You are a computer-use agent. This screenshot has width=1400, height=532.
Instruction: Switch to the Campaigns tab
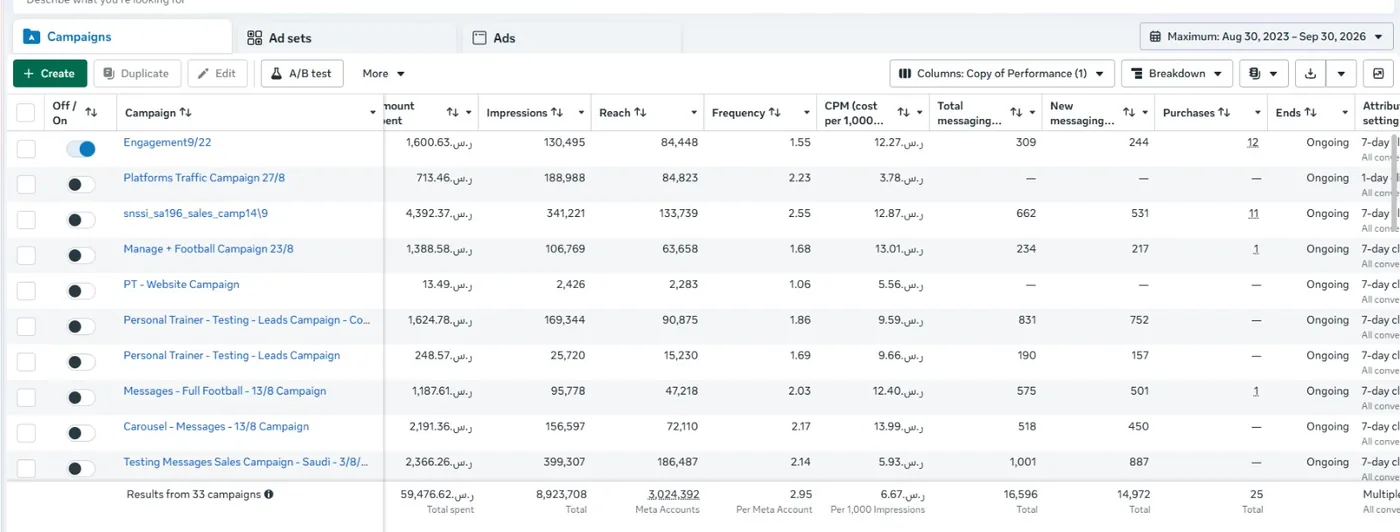121,37
